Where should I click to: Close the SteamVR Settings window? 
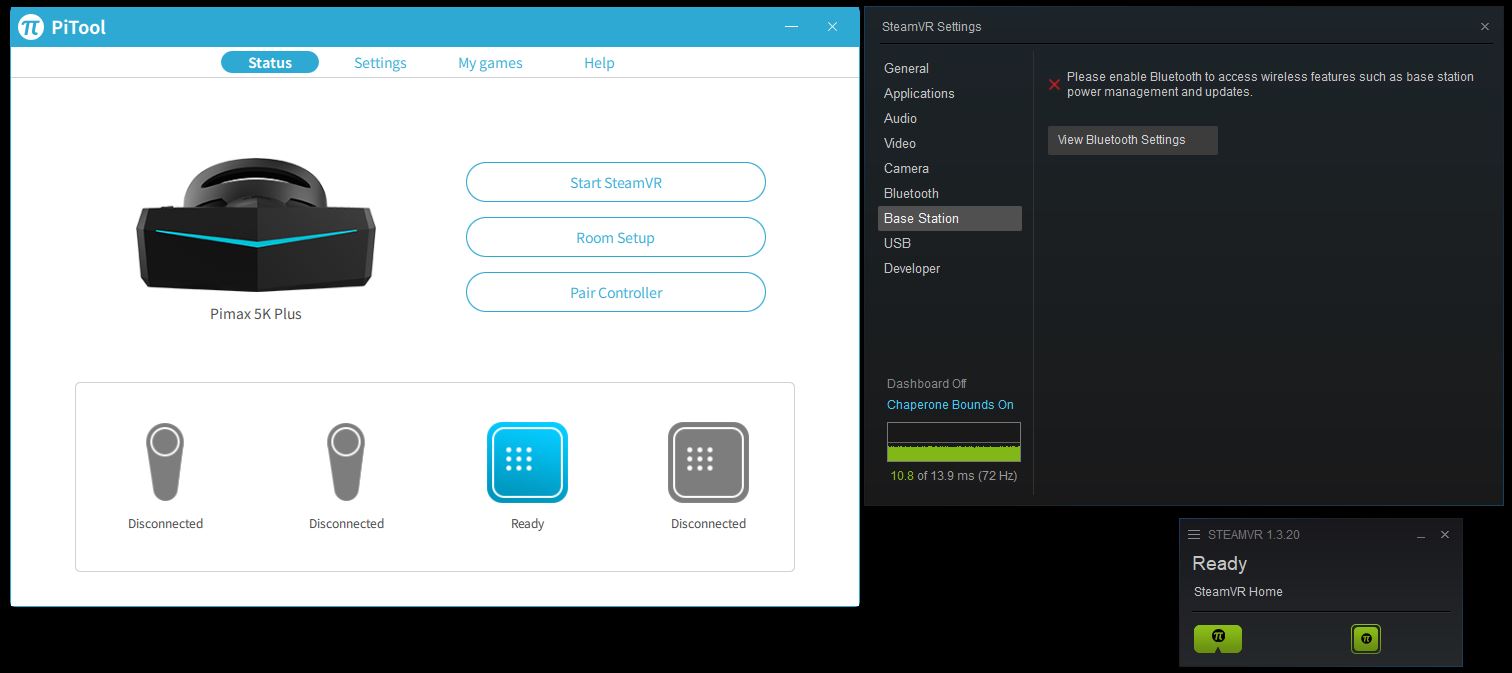coord(1485,27)
